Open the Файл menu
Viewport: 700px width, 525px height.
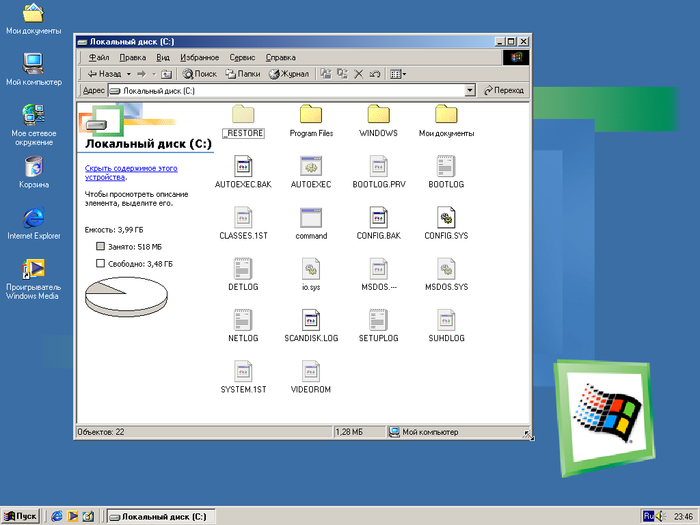coord(98,57)
